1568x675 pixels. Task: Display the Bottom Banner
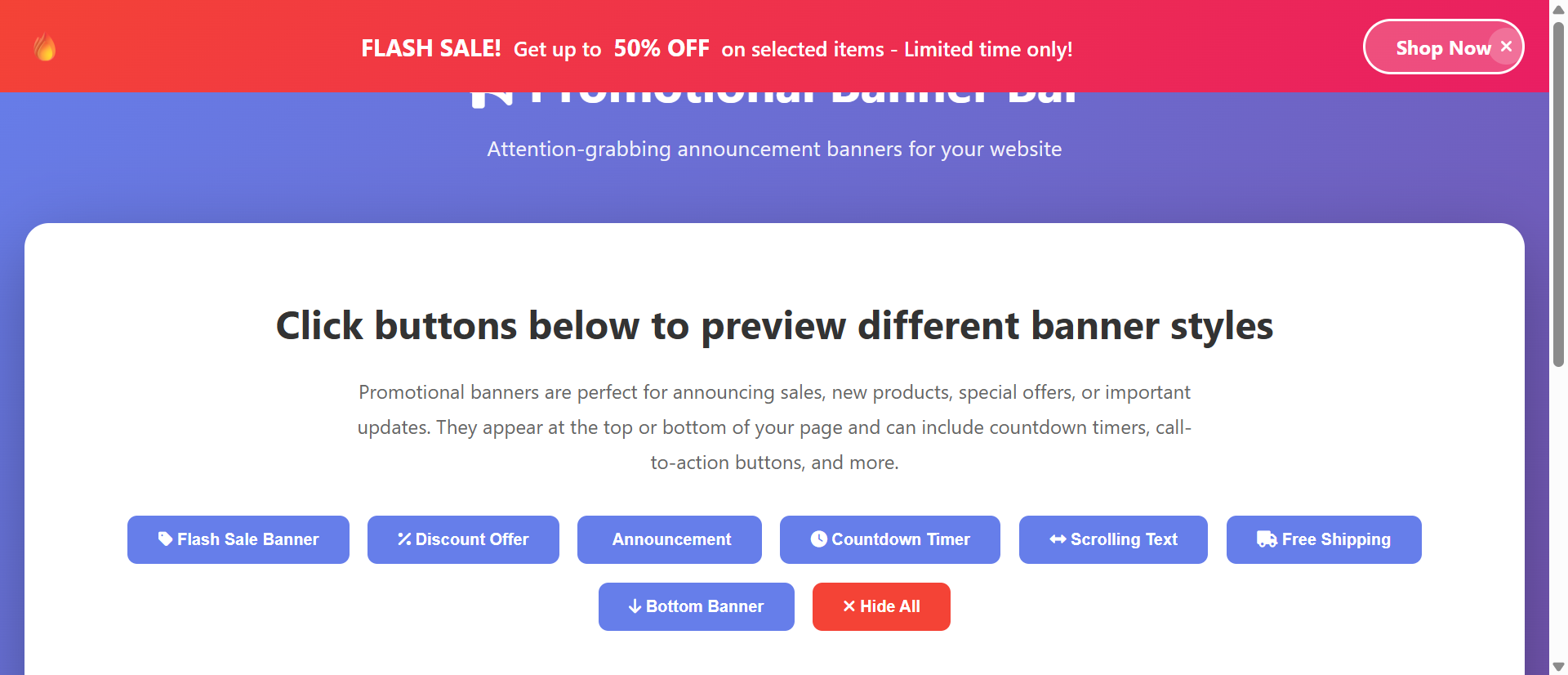696,606
